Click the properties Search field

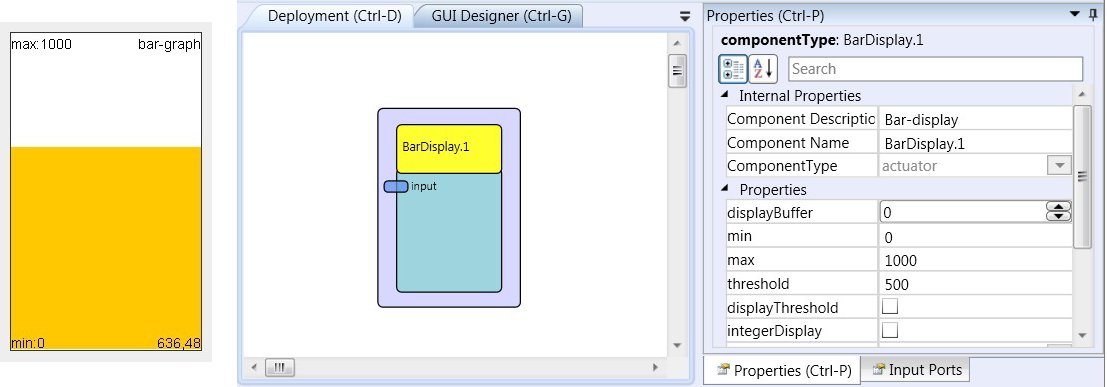click(935, 69)
